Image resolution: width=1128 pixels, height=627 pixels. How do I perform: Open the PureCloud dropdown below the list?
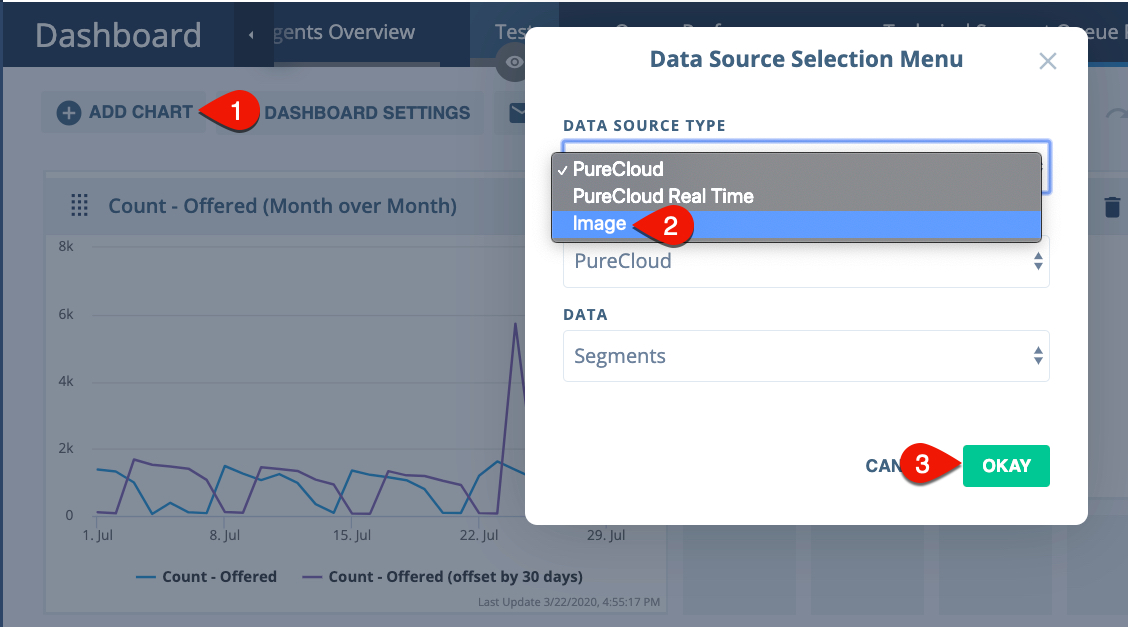806,262
